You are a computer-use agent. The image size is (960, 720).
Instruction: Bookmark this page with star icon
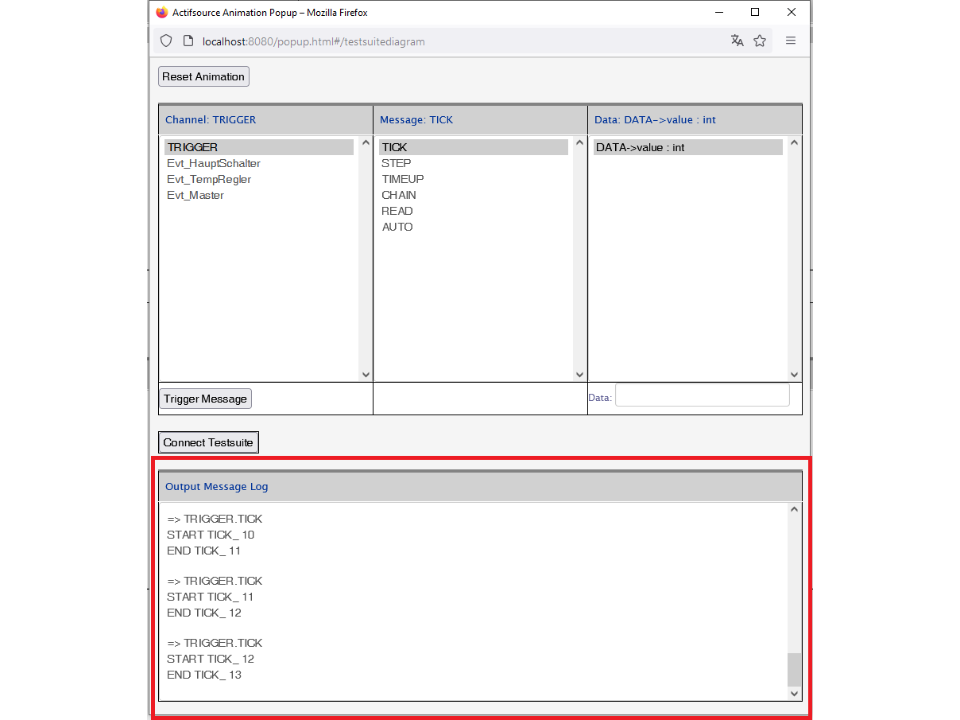(x=760, y=41)
